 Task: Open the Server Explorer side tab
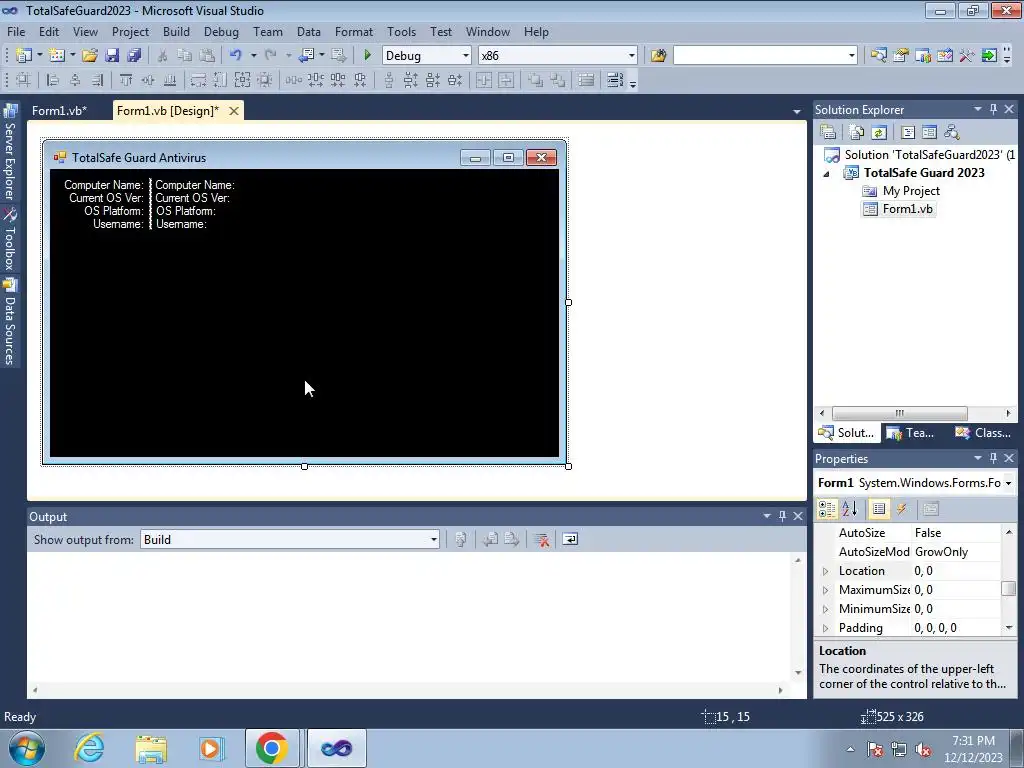tap(10, 152)
